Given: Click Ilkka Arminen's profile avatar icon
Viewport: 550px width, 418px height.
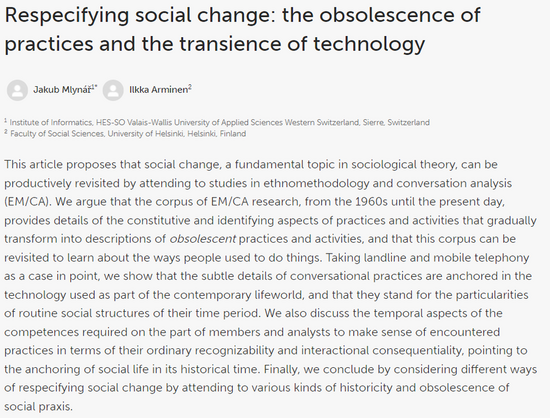Looking at the screenshot, I should pyautogui.click(x=113, y=90).
